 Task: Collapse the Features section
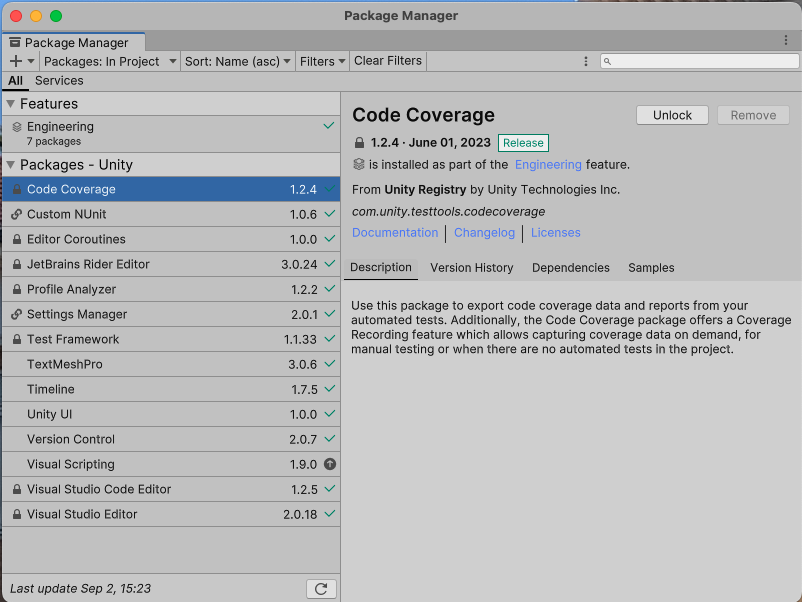coord(11,104)
